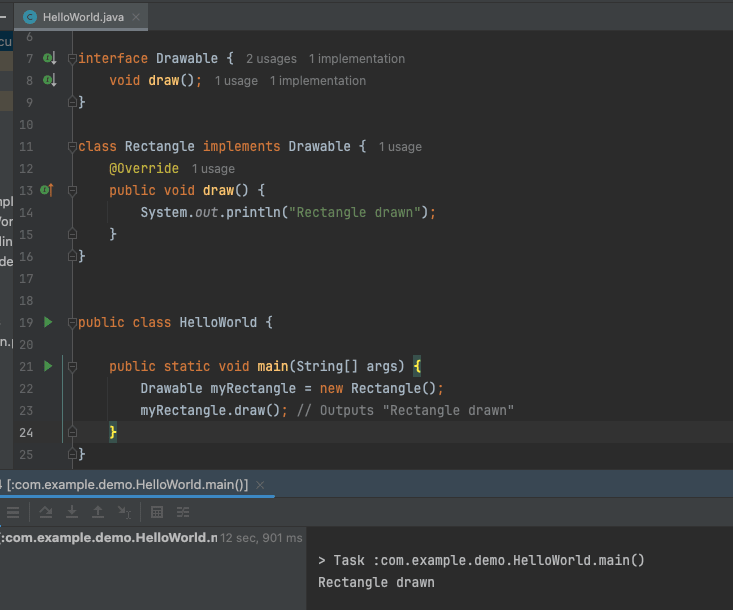Click 'HelloWorld' class name on line 19
Screen dimensions: 733x610
click(218, 322)
